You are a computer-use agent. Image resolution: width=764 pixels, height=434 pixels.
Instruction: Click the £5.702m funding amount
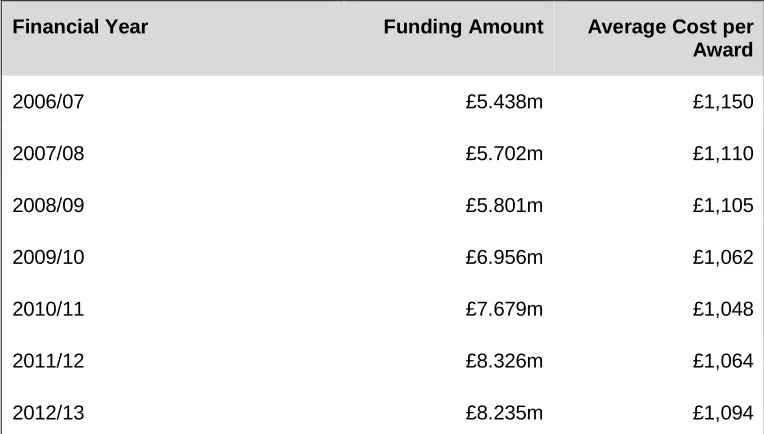[x=504, y=153]
